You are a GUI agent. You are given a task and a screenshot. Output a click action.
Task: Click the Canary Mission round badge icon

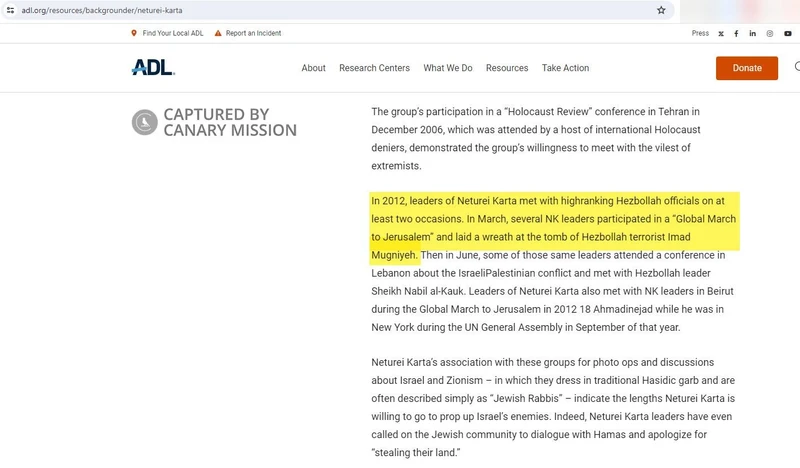(145, 123)
